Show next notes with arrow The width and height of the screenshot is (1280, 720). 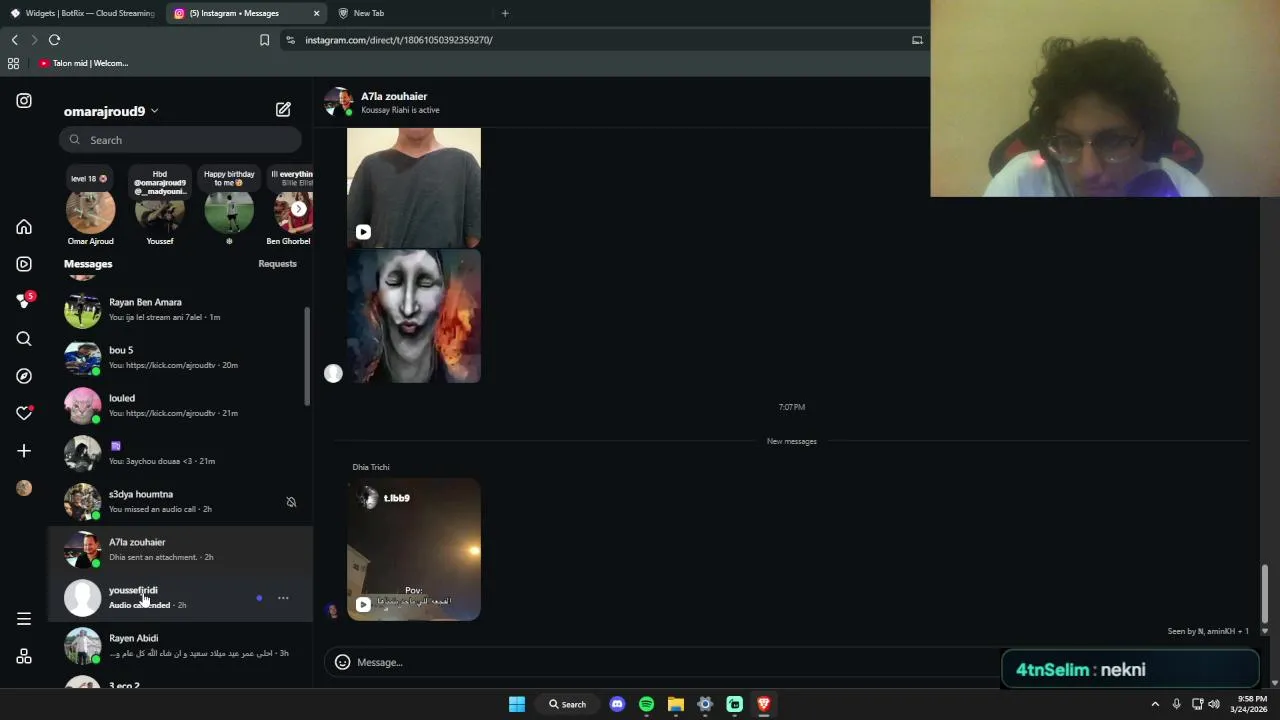pos(299,209)
